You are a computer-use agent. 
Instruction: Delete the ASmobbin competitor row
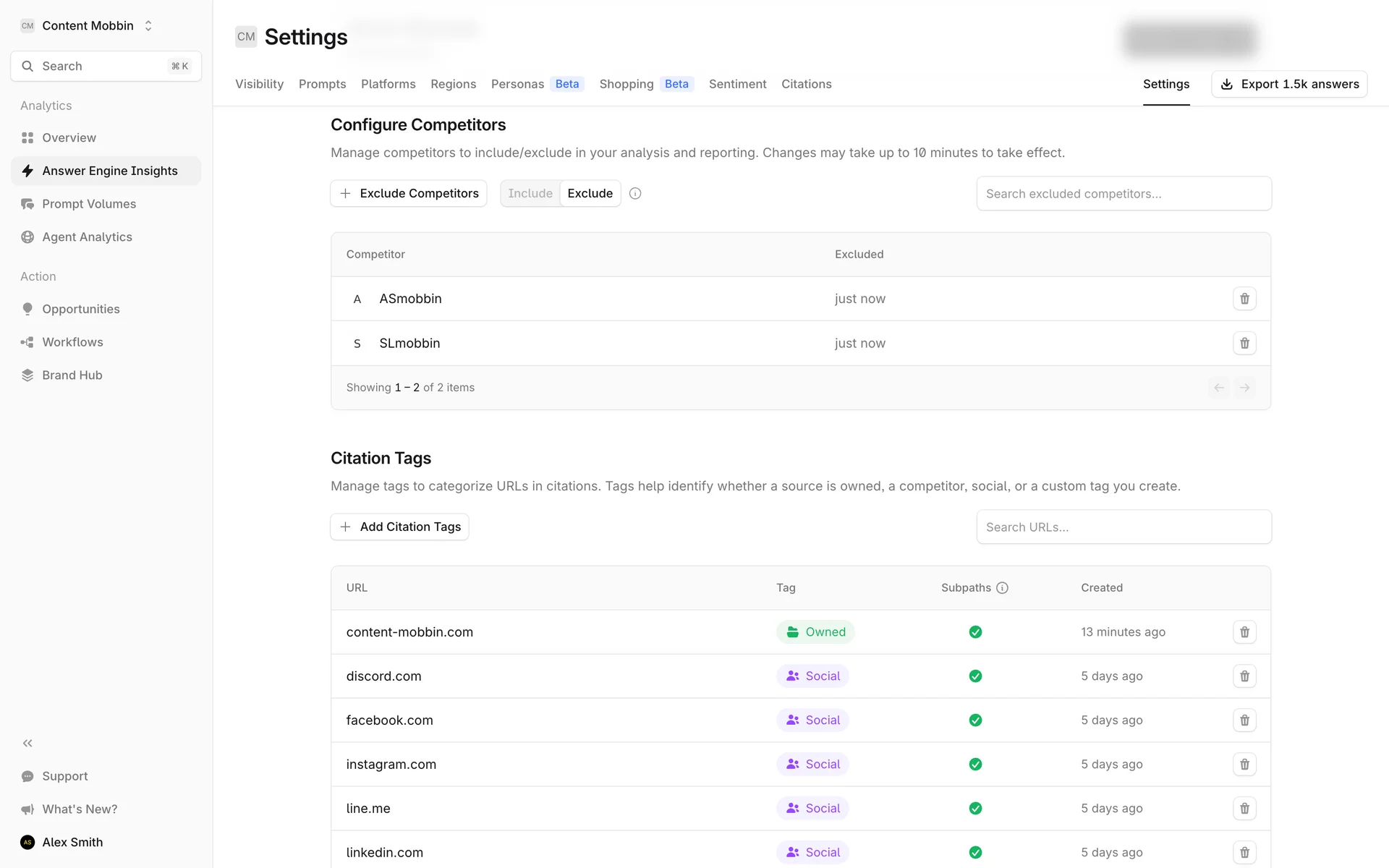[x=1244, y=299]
